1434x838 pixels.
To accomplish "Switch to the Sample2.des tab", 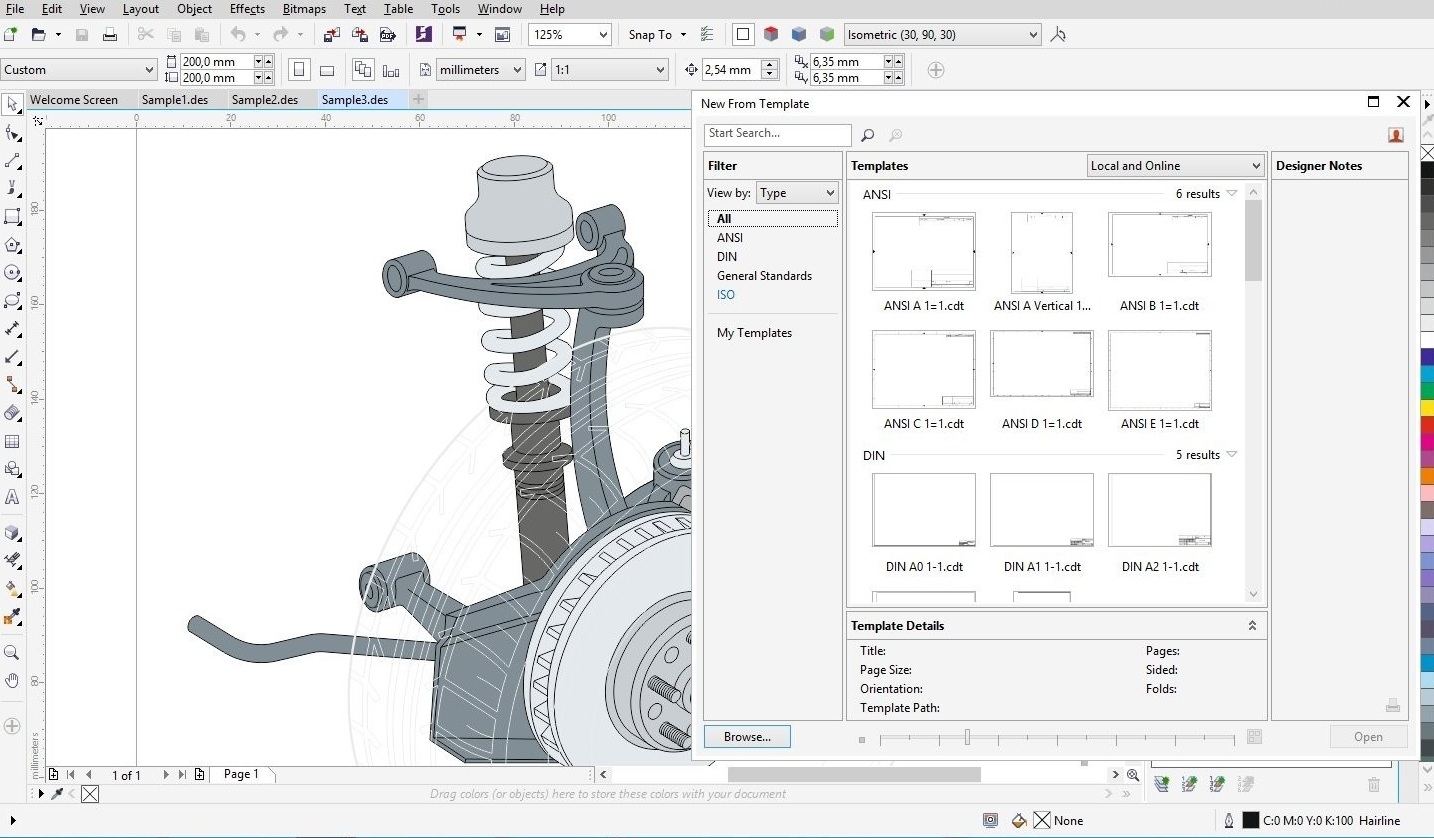I will pyautogui.click(x=265, y=100).
